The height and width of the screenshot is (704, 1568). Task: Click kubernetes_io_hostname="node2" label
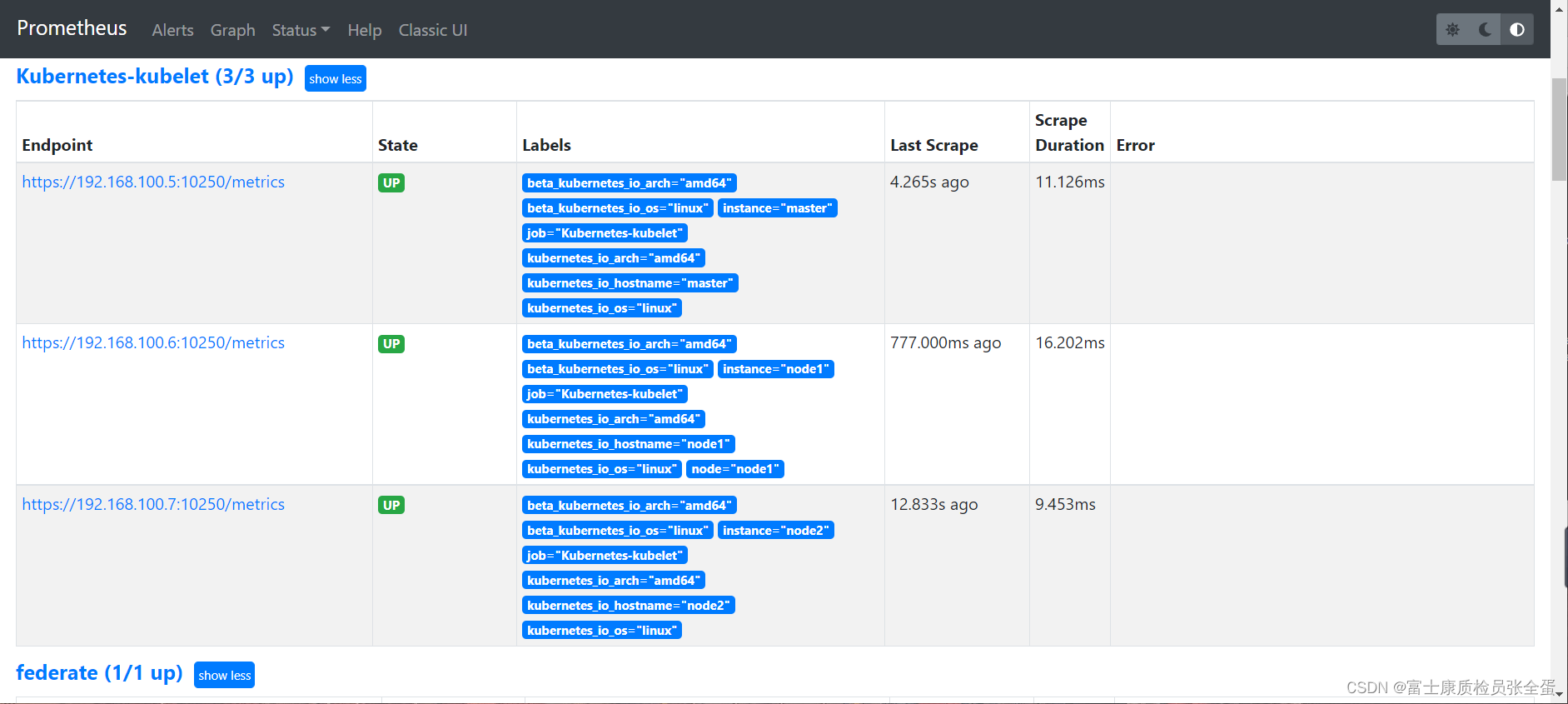click(x=629, y=606)
